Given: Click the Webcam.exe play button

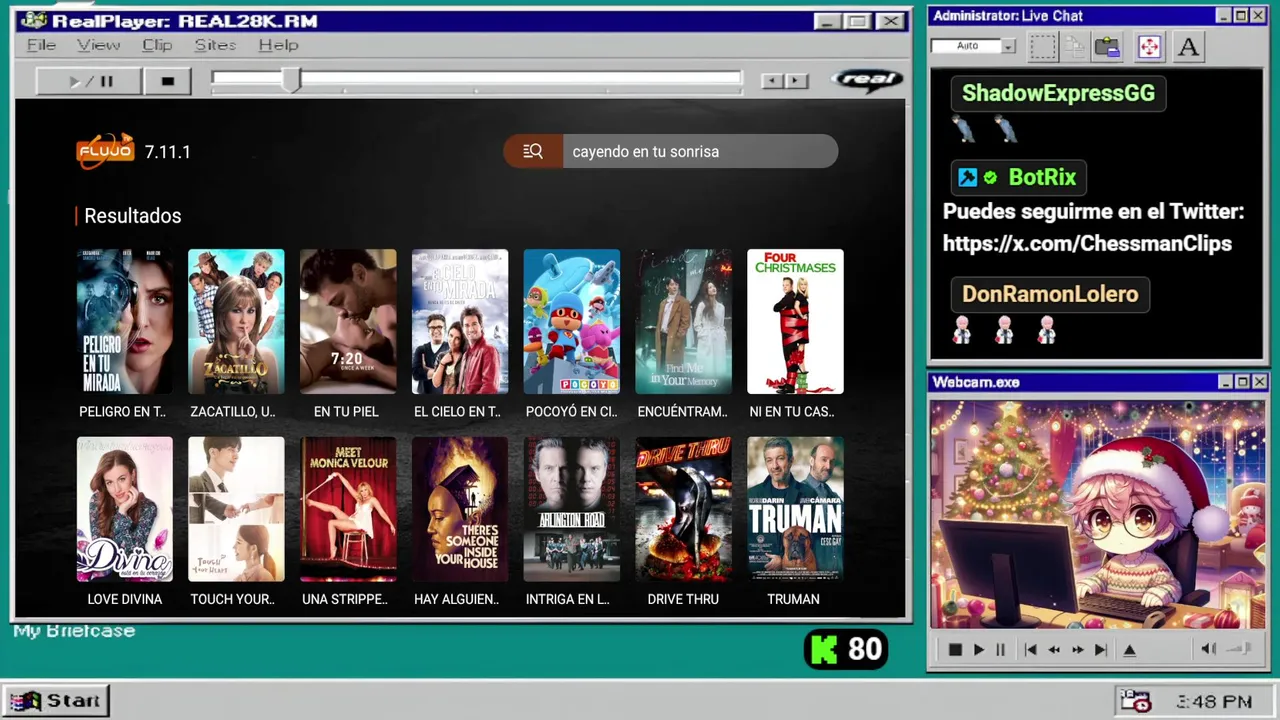Looking at the screenshot, I should tap(978, 649).
